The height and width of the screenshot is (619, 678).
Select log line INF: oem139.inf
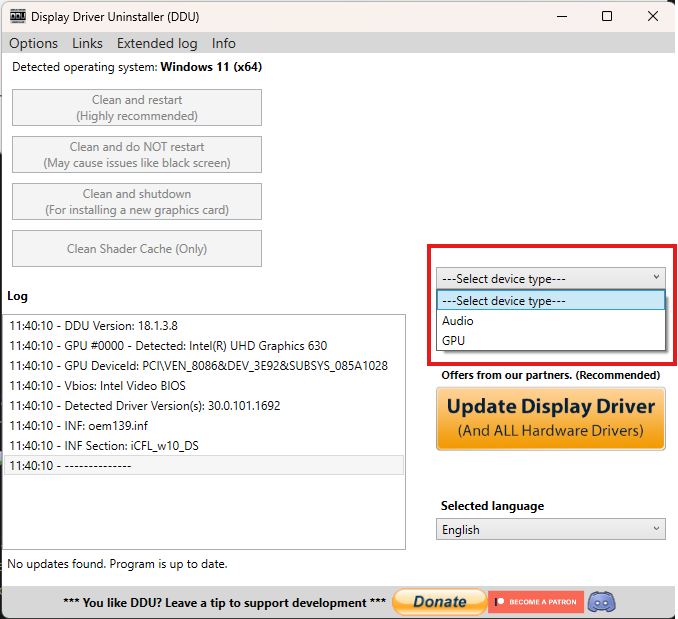pyautogui.click(x=204, y=426)
